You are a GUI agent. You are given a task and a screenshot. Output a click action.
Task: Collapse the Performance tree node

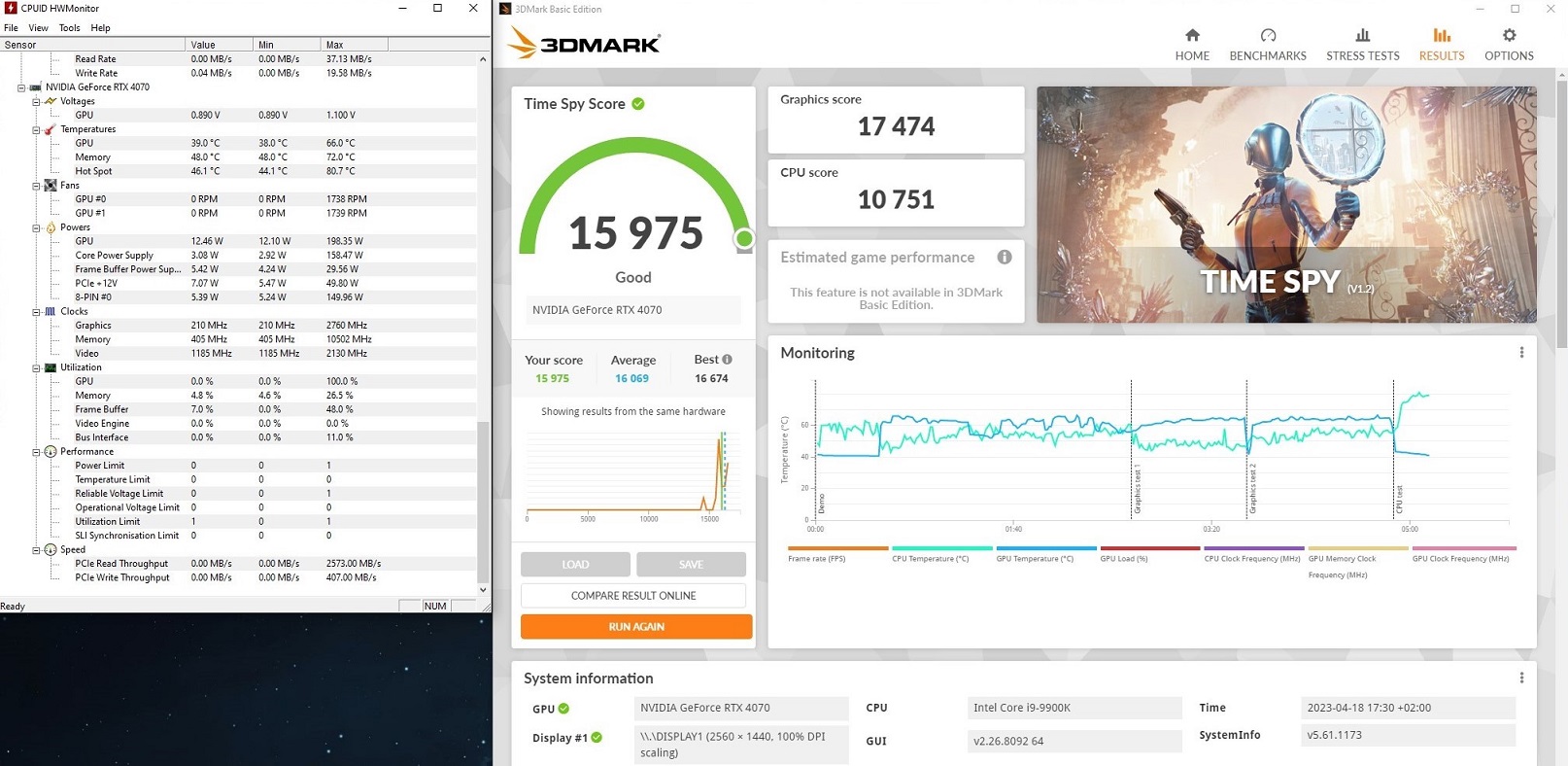click(36, 452)
